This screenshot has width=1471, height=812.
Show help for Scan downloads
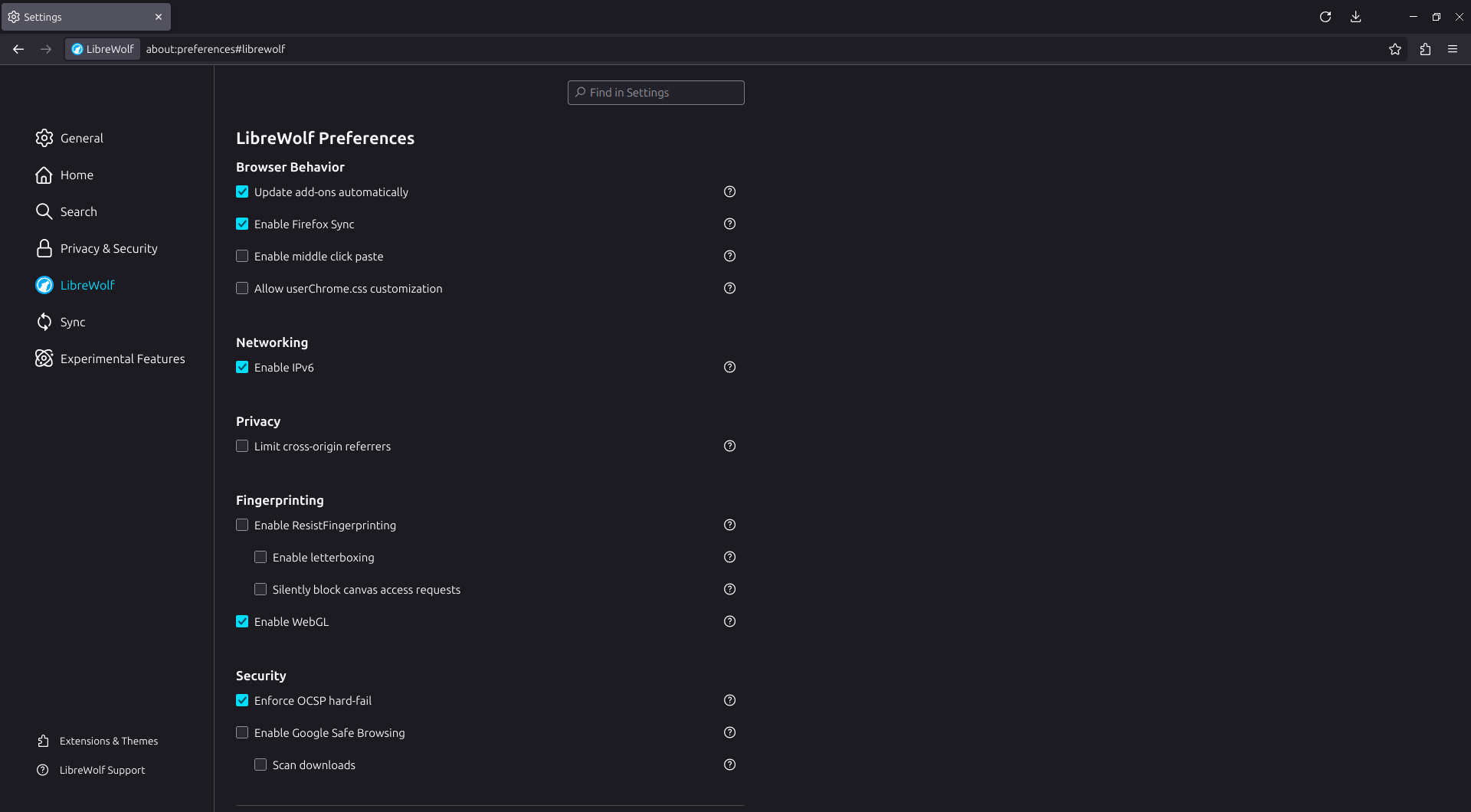tap(730, 765)
